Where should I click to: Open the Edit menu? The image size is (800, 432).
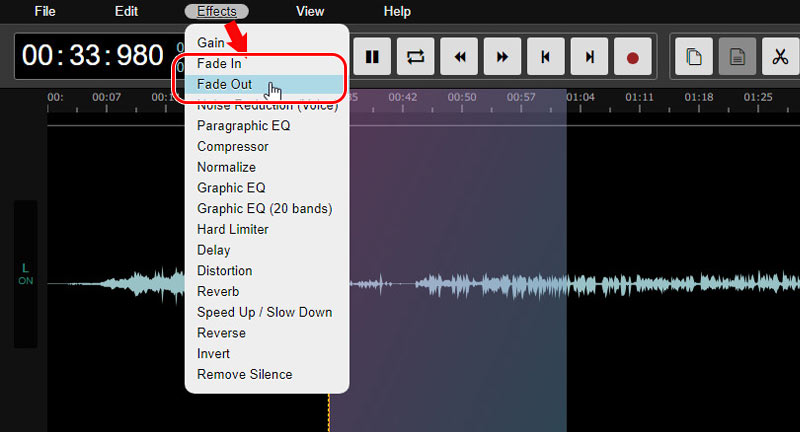(x=126, y=12)
